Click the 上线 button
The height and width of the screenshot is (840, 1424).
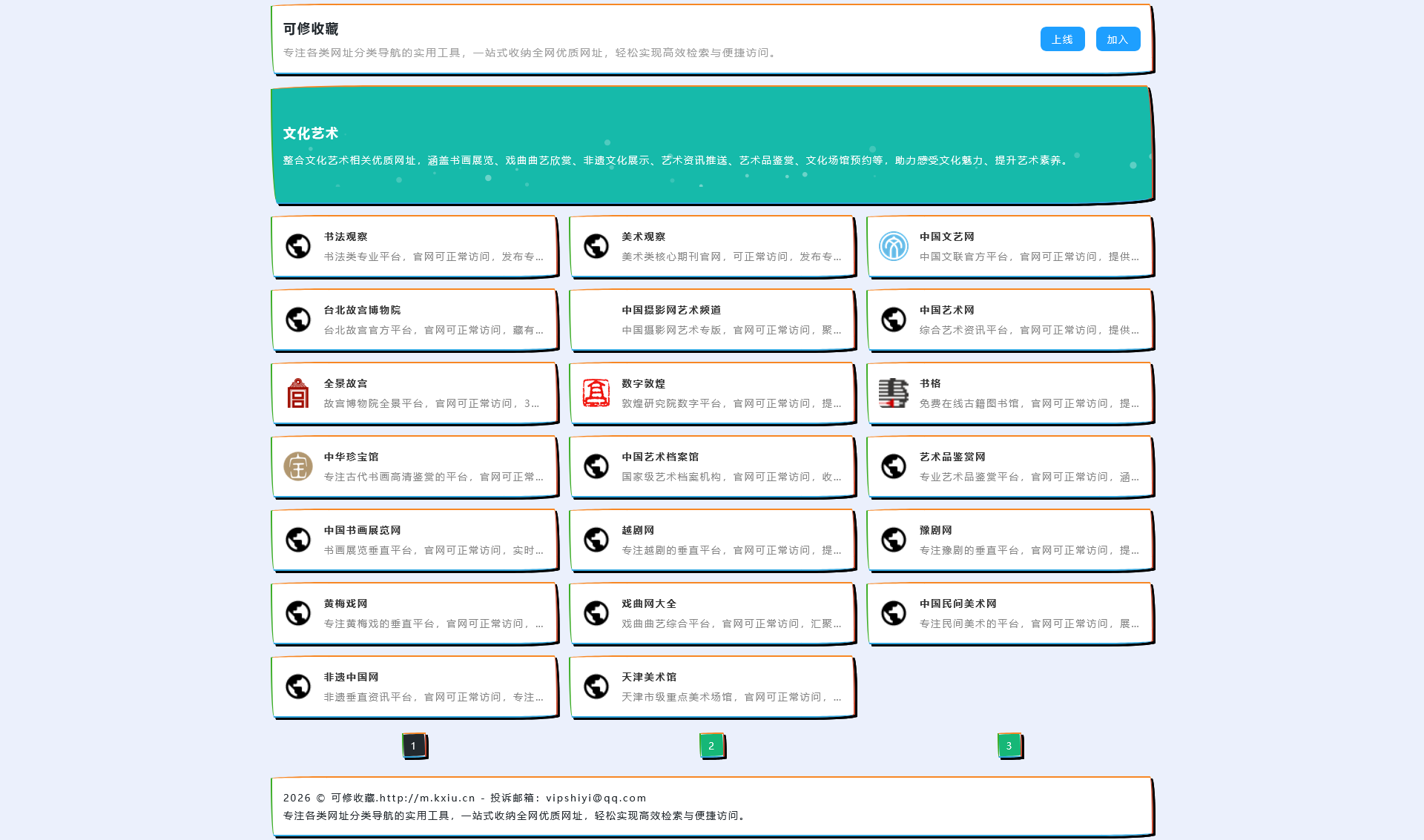(x=1062, y=39)
